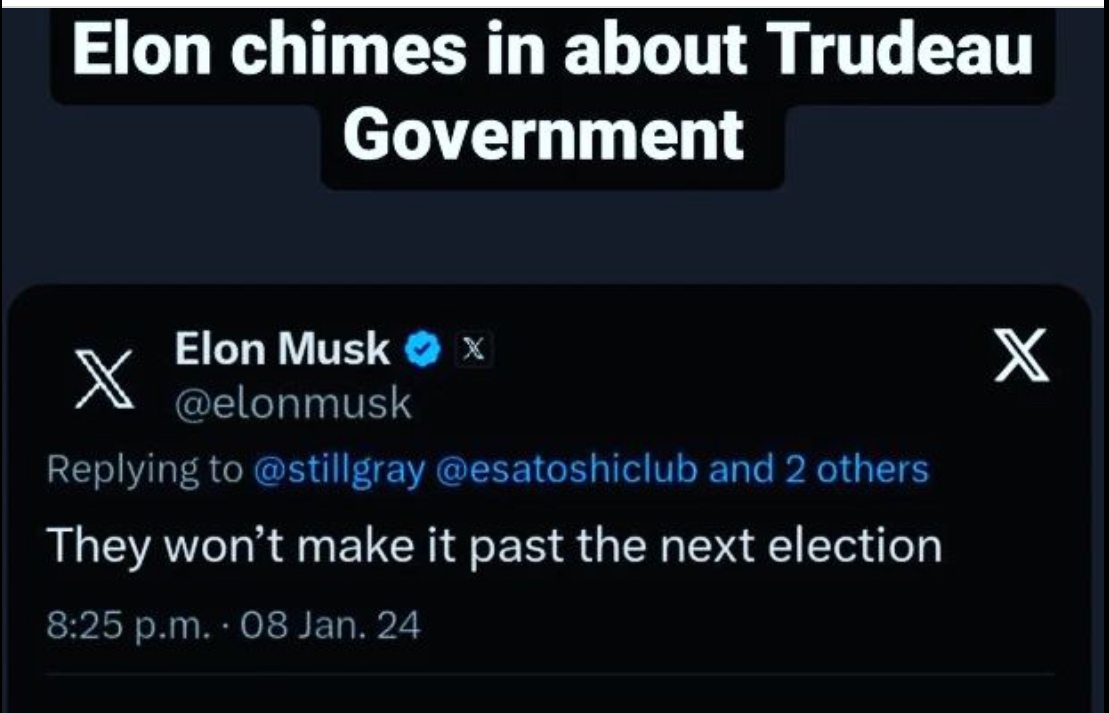Screen dimensions: 1109x713
Task: Open the @esatoshiclub mention
Action: click(567, 470)
